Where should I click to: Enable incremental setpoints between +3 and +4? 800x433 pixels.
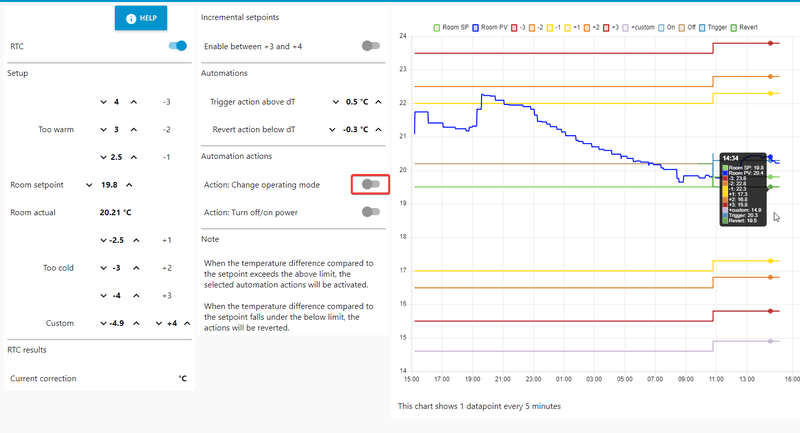click(371, 46)
